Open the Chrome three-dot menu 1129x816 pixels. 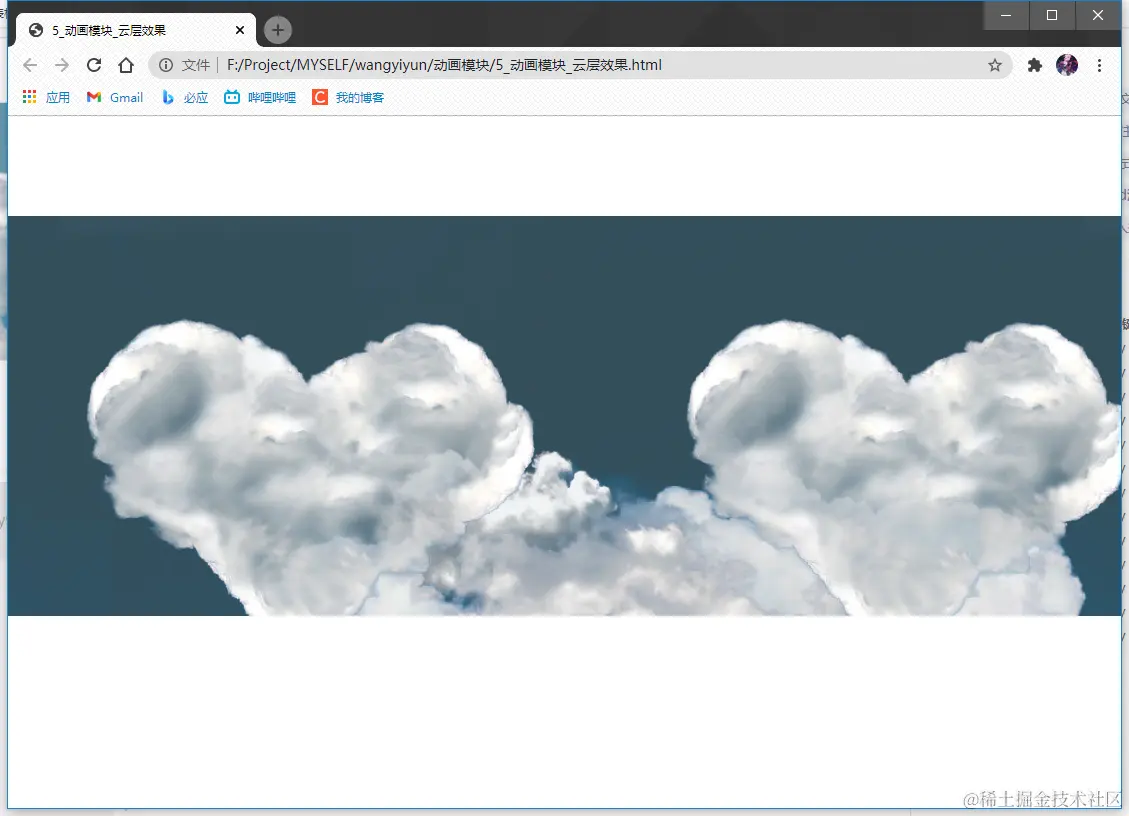point(1099,66)
